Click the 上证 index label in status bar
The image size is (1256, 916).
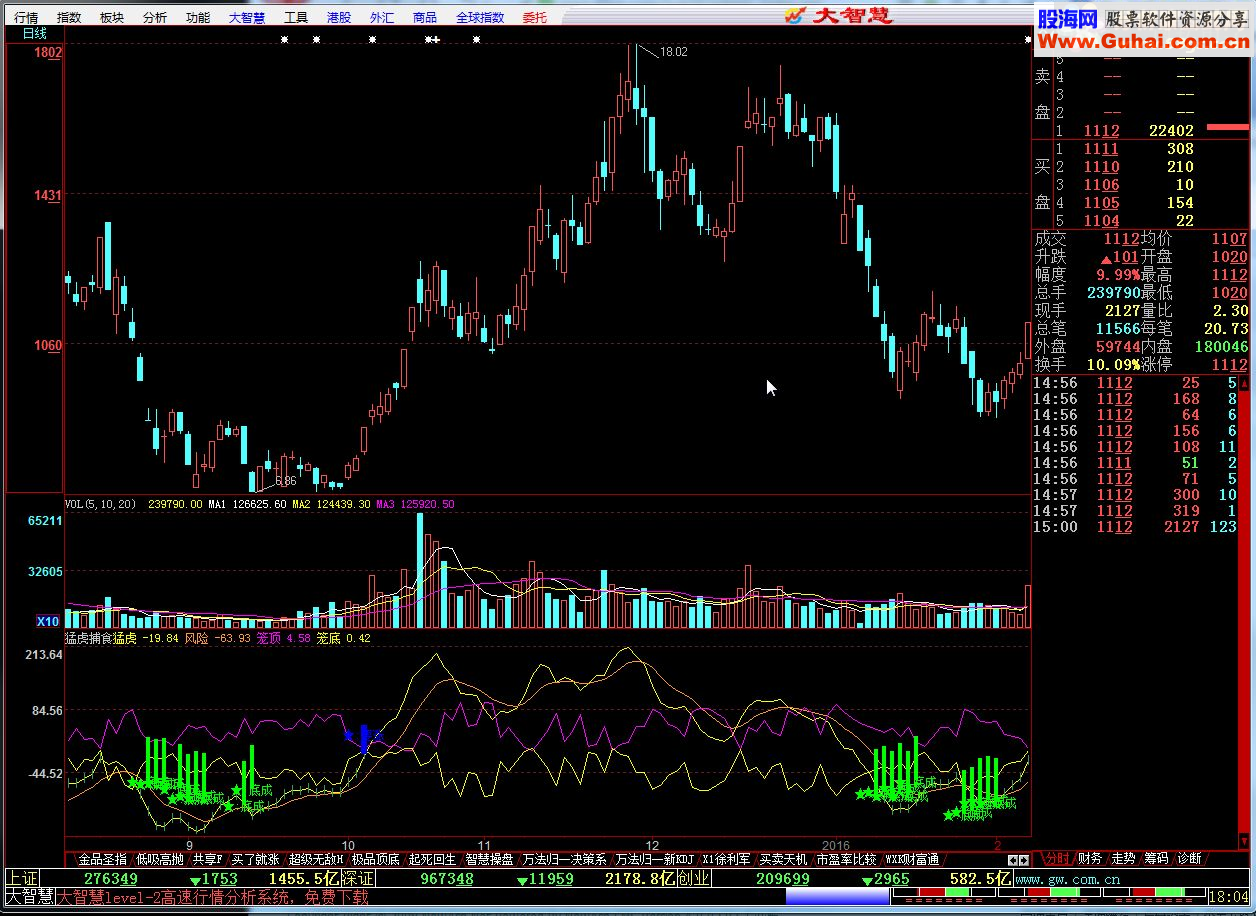point(23,879)
